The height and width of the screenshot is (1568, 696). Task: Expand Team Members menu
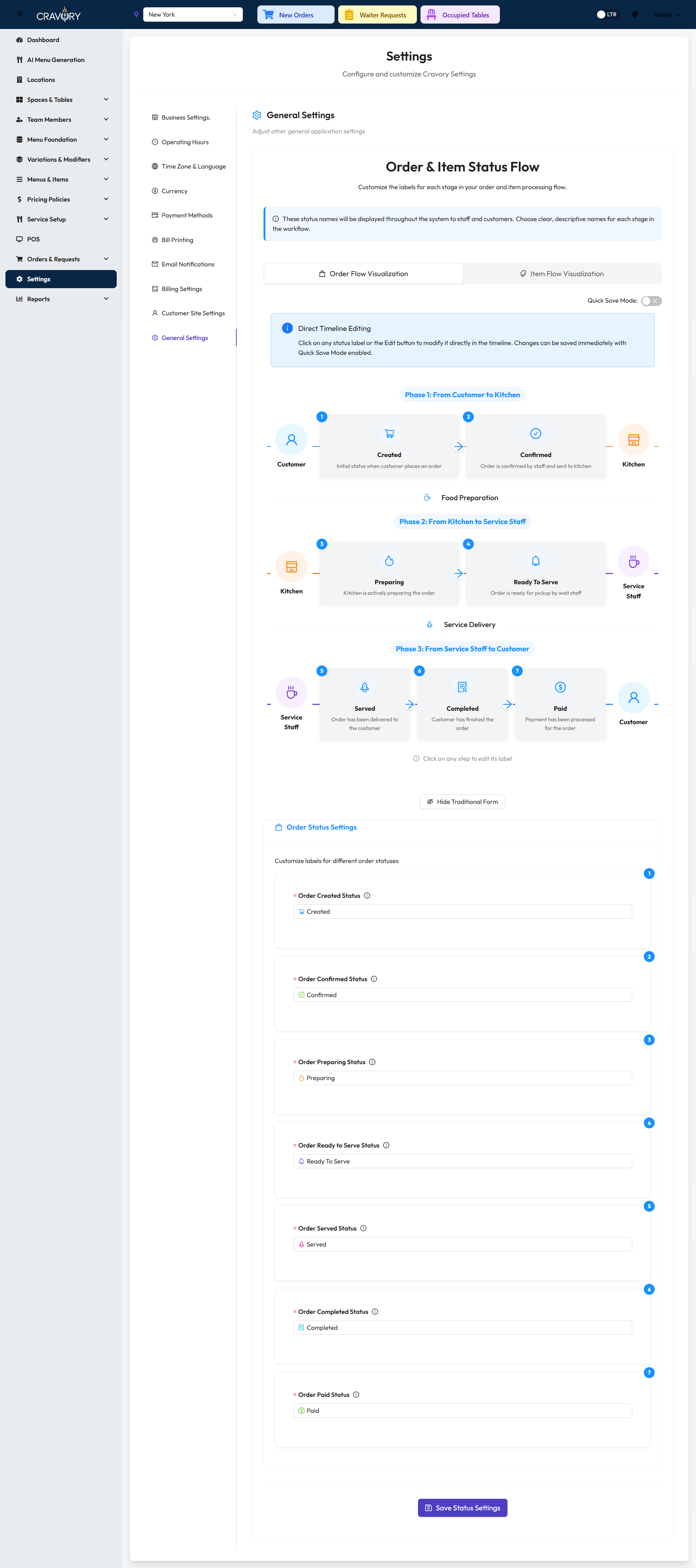[x=61, y=120]
